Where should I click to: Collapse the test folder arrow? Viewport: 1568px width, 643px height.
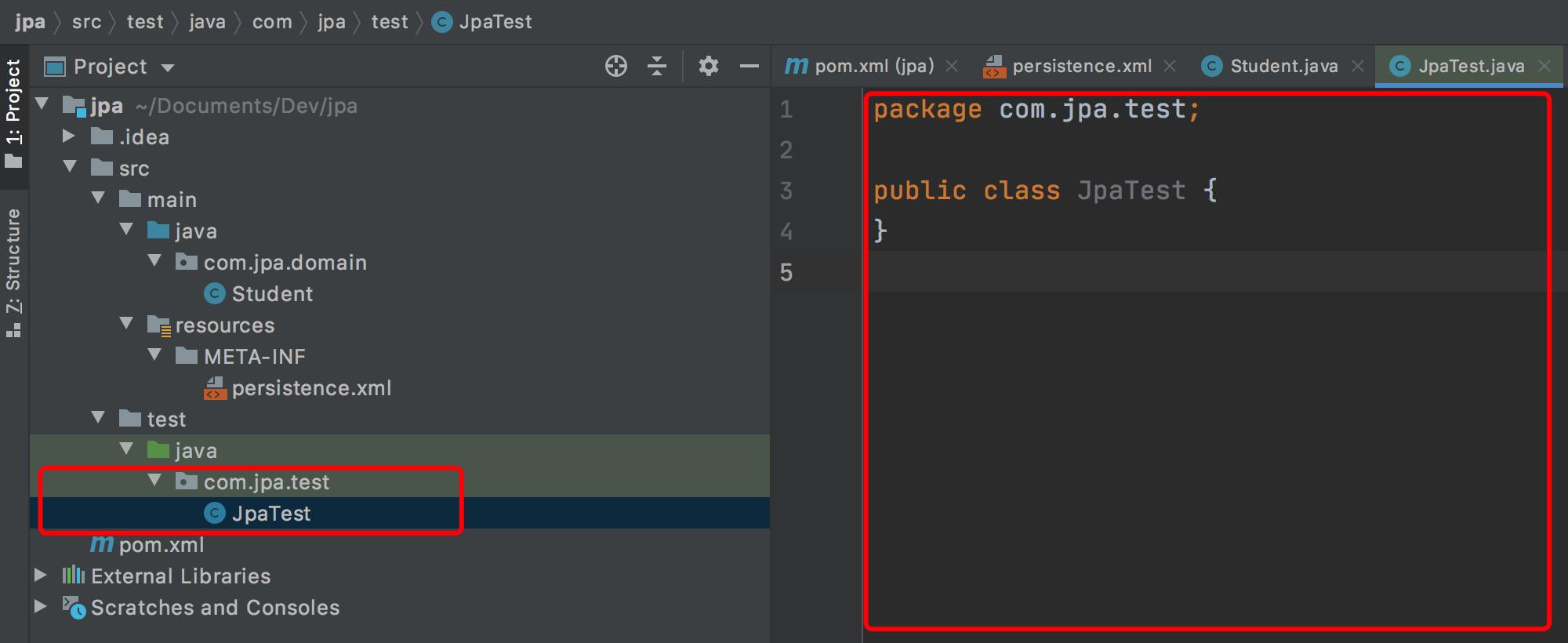point(99,417)
